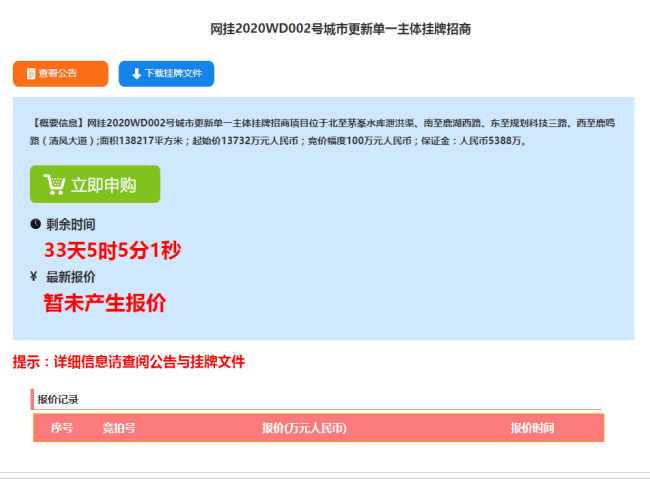Click the 查看公告 orange button
Screen dimensions: 650x479
(61, 74)
